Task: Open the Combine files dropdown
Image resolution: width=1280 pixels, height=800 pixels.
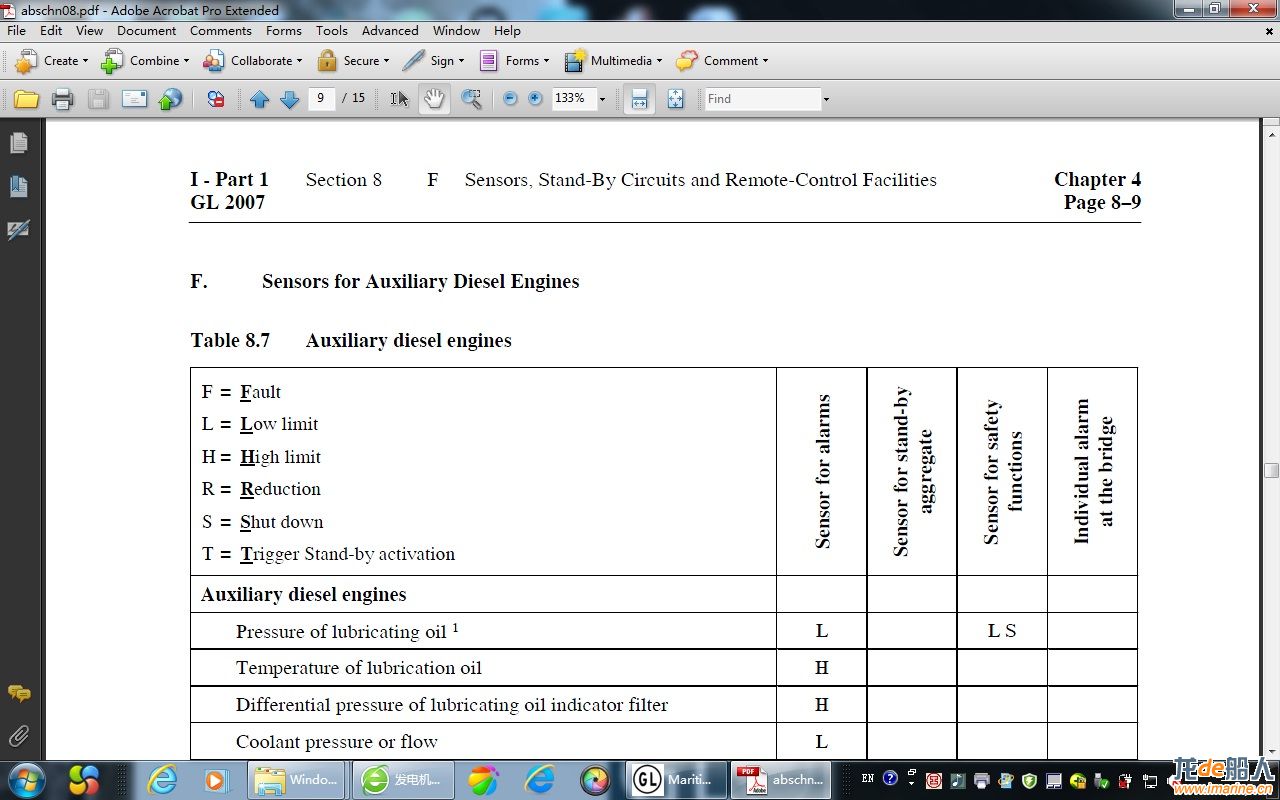Action: 146,61
